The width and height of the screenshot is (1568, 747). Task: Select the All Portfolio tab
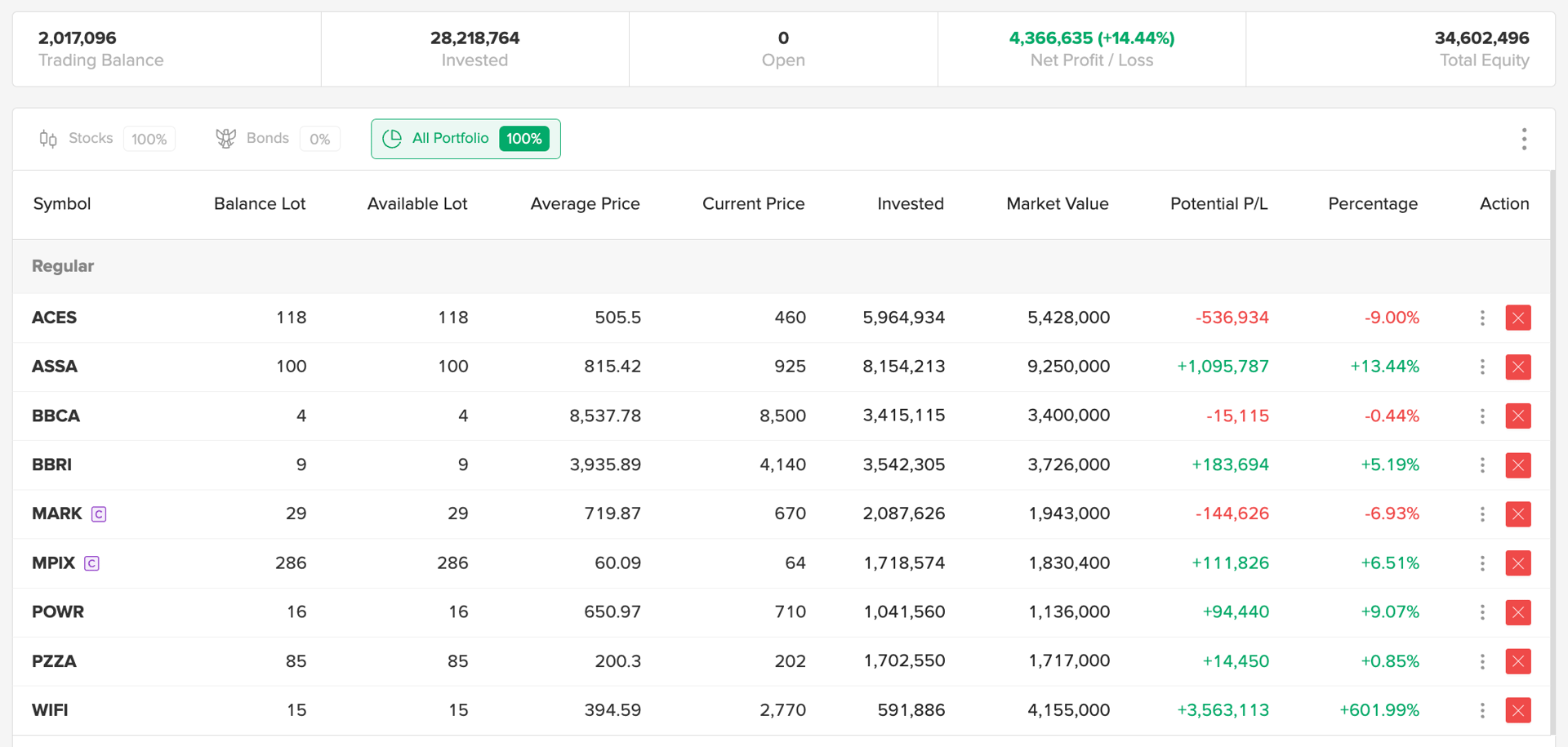pos(465,139)
